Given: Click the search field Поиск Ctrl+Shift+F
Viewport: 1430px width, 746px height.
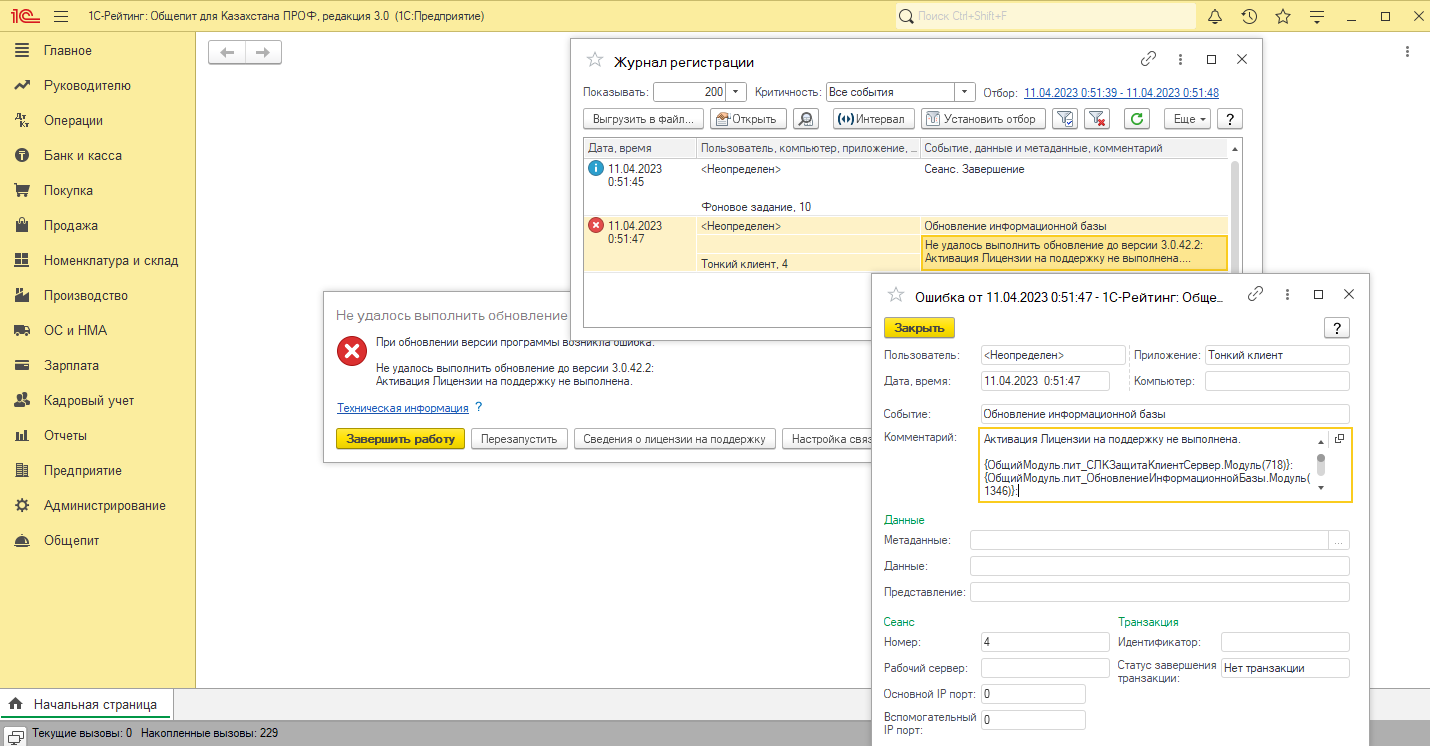Looking at the screenshot, I should point(1044,17).
